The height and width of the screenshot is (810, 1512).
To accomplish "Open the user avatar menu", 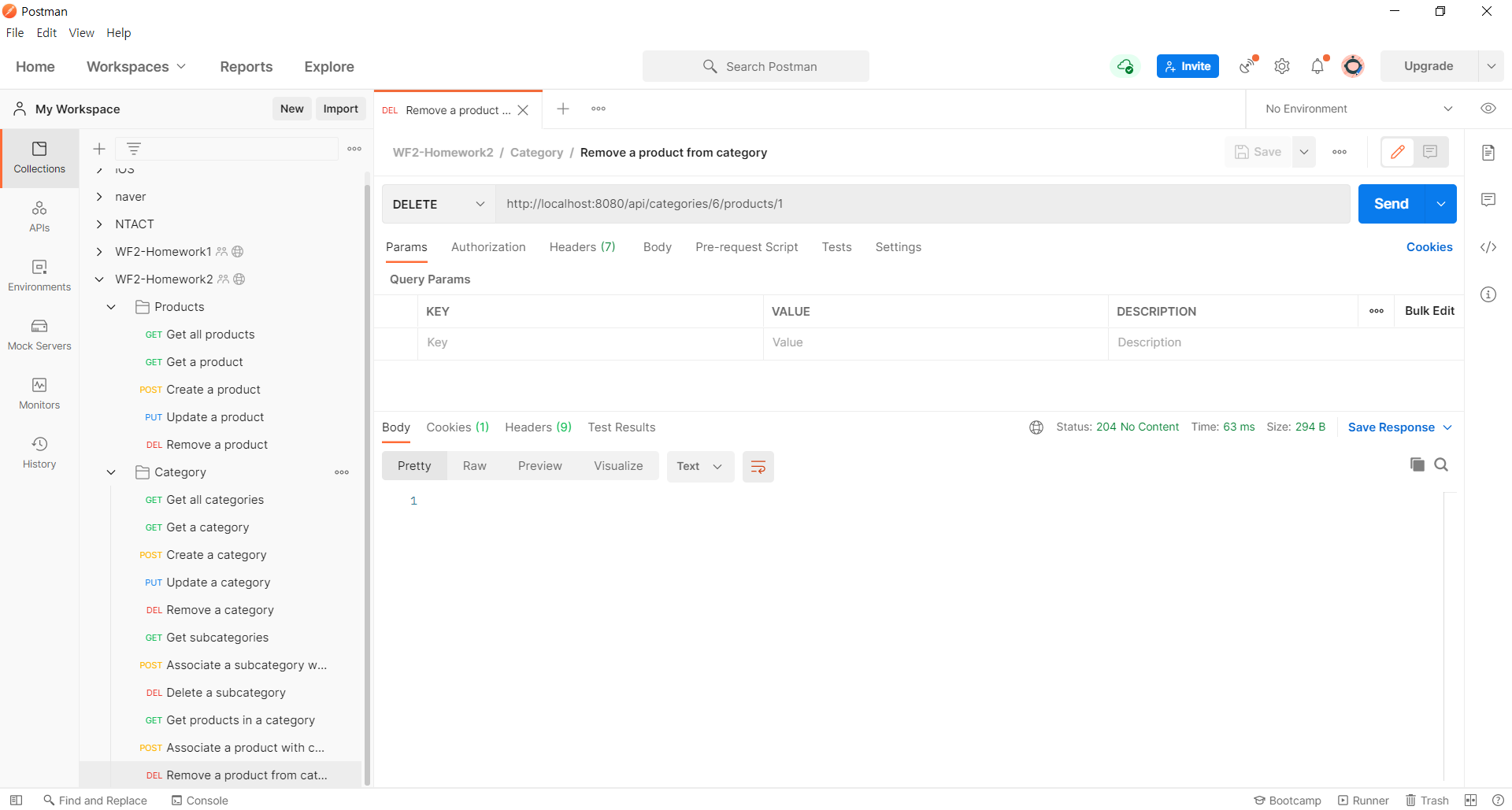I will 1353,66.
